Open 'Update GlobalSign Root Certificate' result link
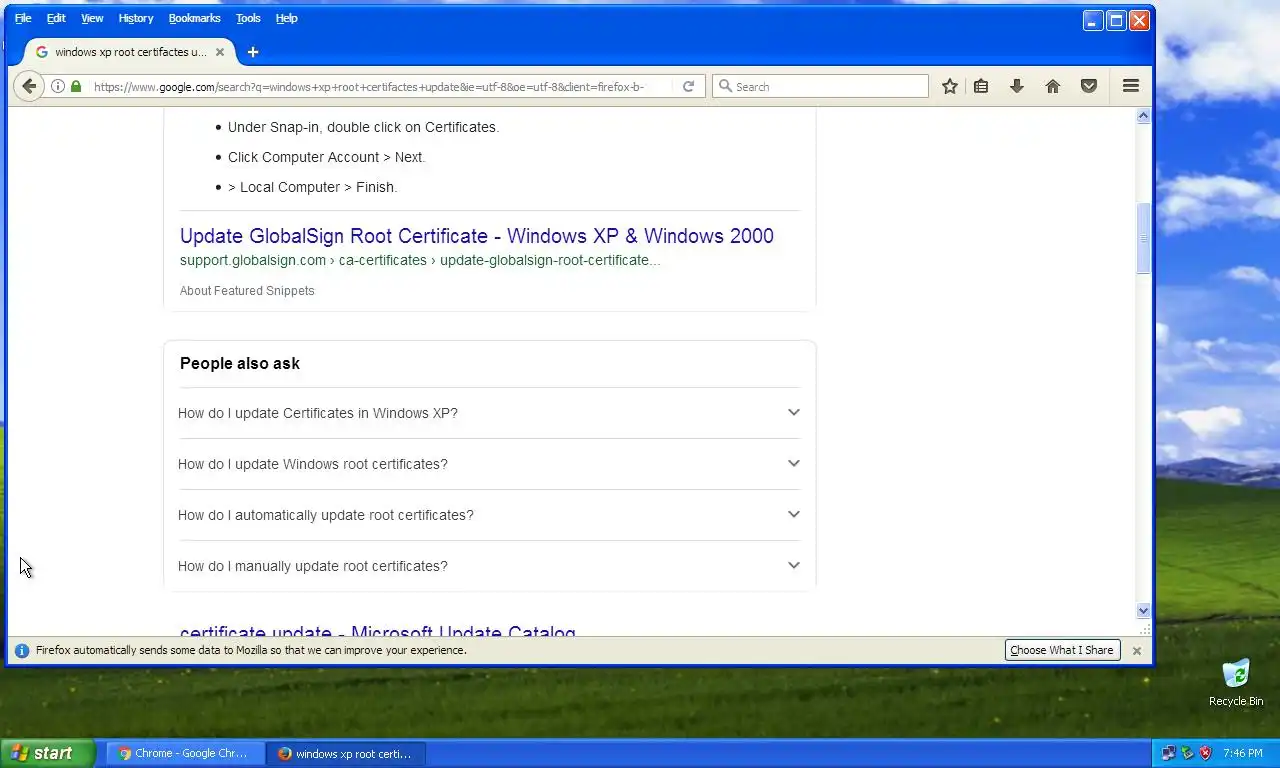 pyautogui.click(x=476, y=236)
